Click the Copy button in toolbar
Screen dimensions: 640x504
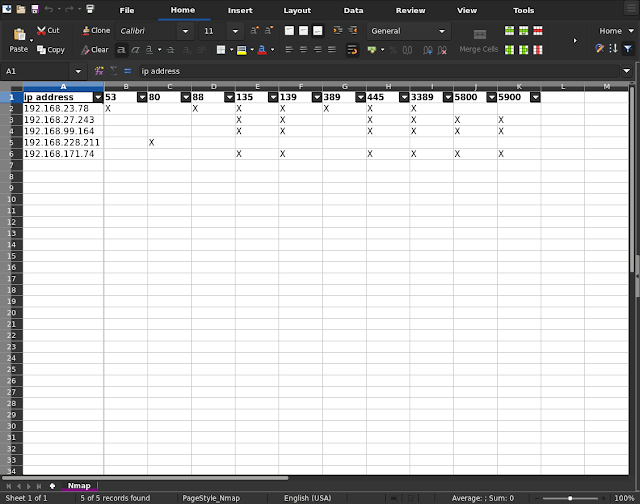[50, 49]
